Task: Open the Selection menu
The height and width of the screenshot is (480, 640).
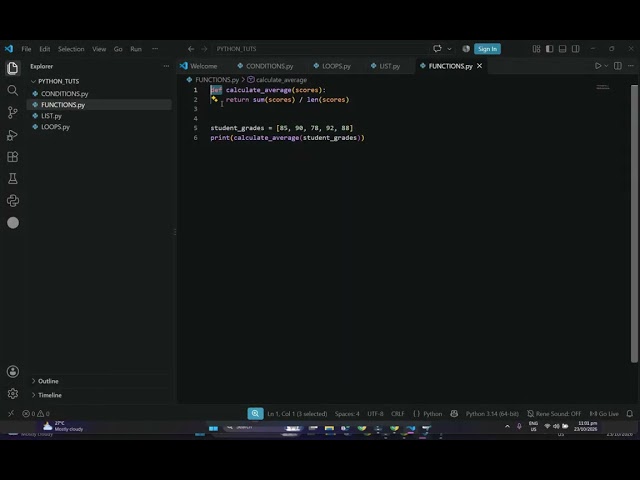Action: click(71, 49)
